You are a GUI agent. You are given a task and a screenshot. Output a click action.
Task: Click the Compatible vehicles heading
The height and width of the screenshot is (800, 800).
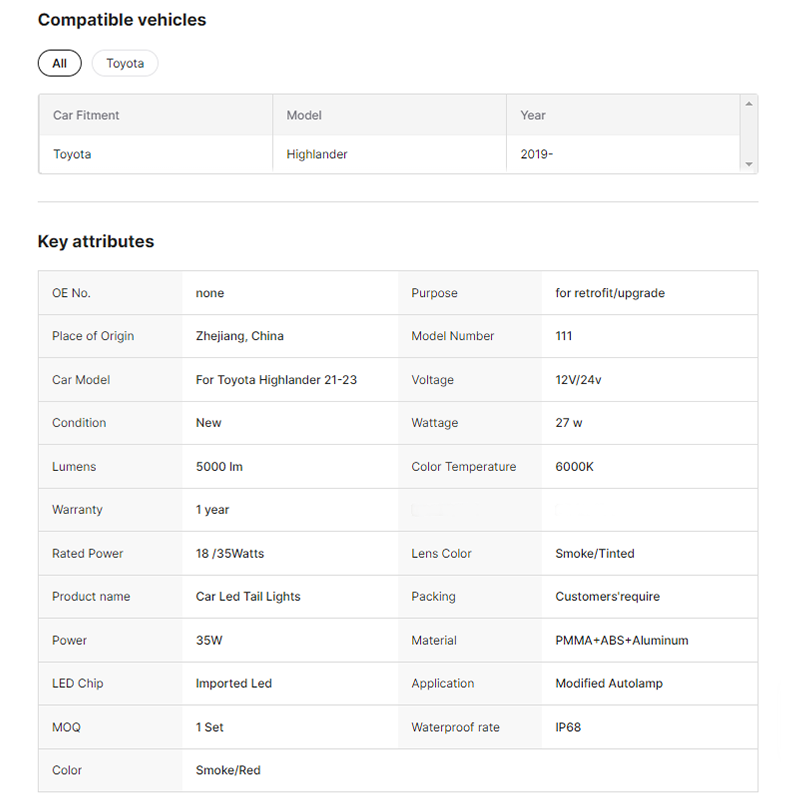(122, 20)
